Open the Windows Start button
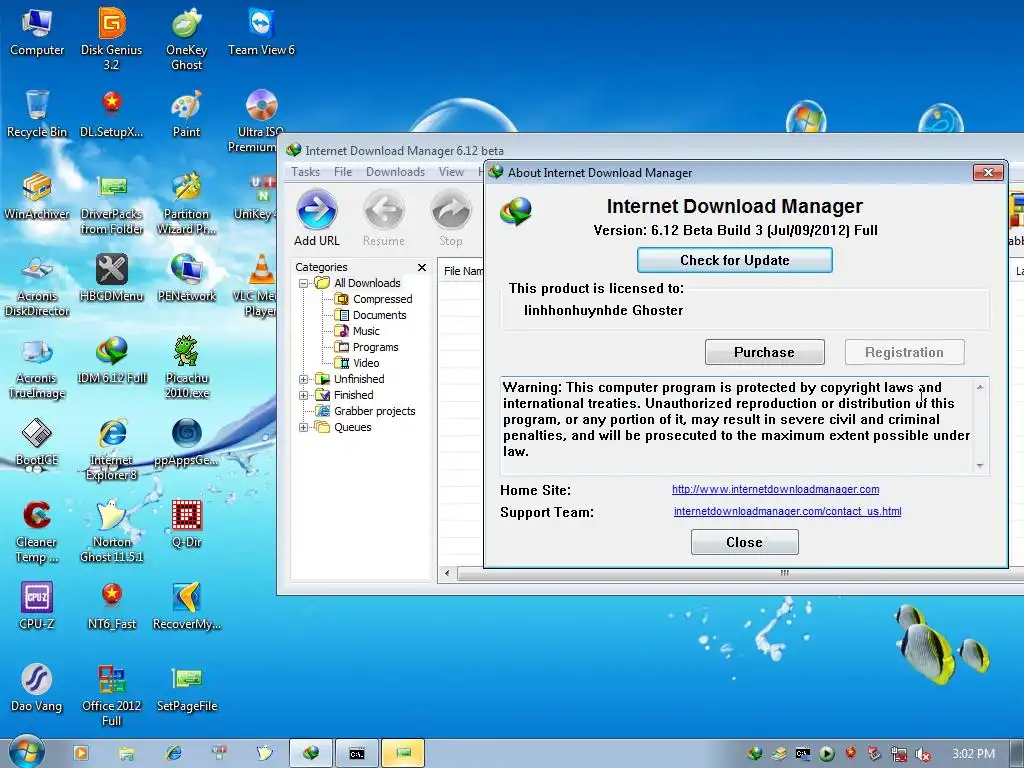The image size is (1024, 768). pyautogui.click(x=27, y=752)
